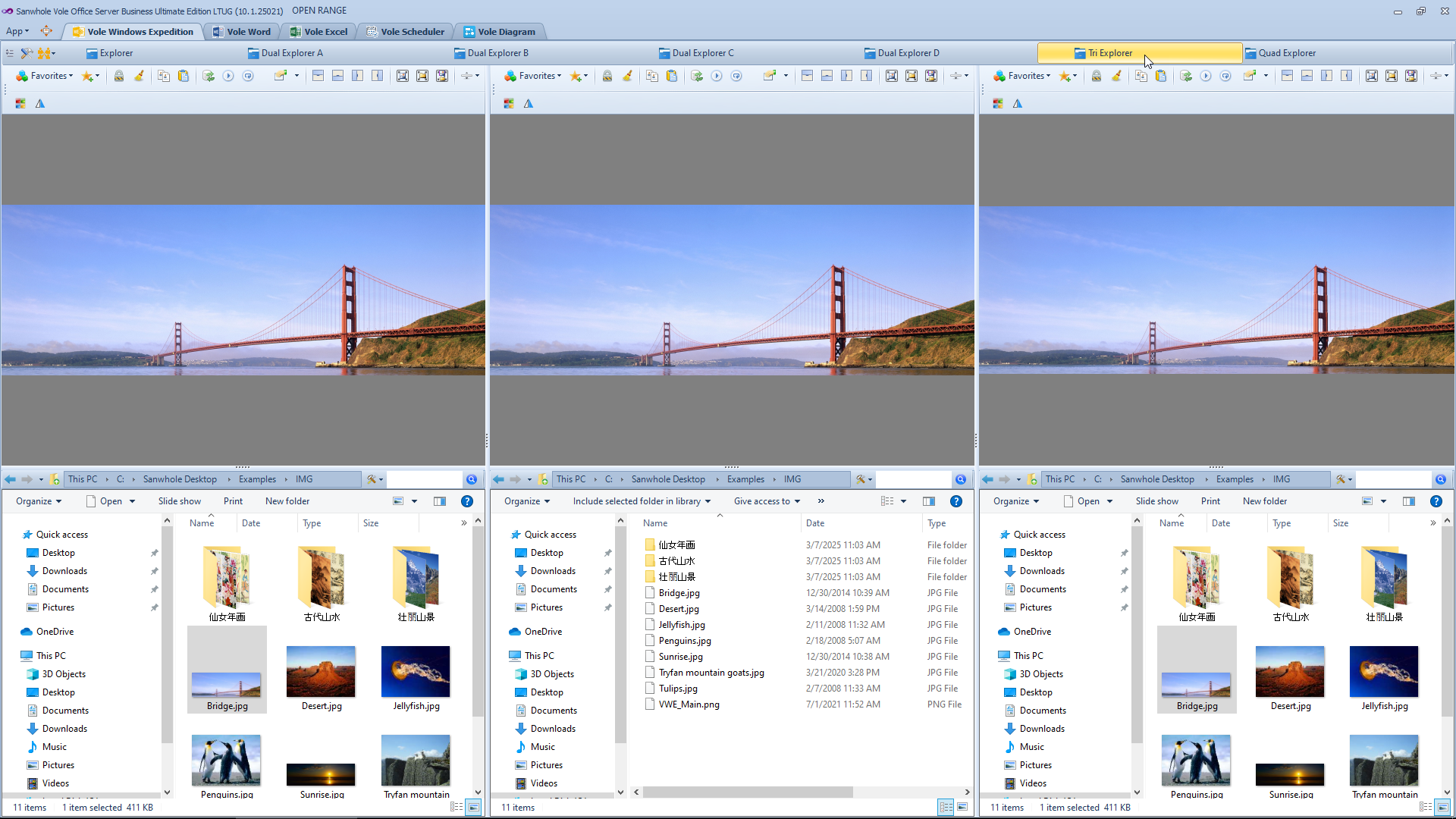Viewport: 1456px width, 819px height.
Task: Click Sanwhole Desktop breadcrumb in left address bar
Action: click(180, 479)
